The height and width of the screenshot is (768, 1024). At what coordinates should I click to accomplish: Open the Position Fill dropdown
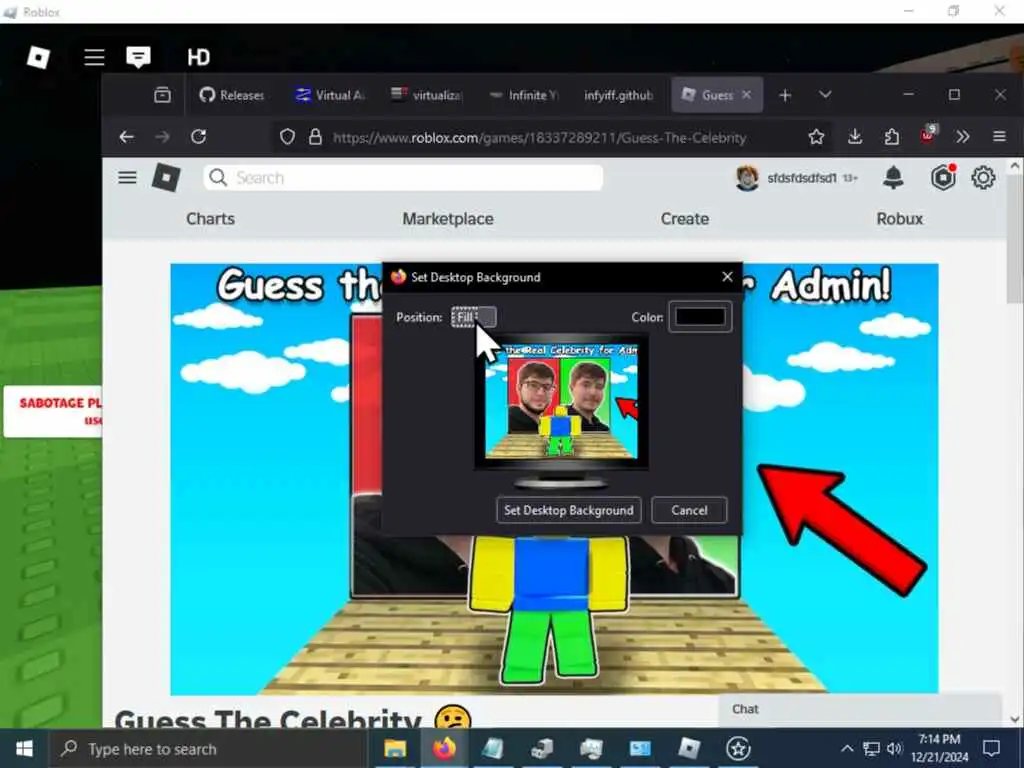point(474,317)
